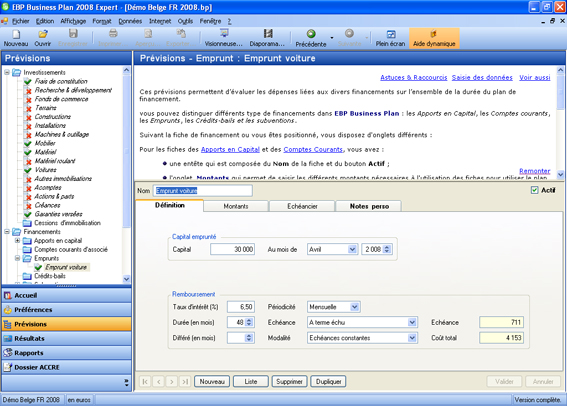The height and width of the screenshot is (406, 567).
Task: Open the Voir aussi link
Action: point(534,77)
